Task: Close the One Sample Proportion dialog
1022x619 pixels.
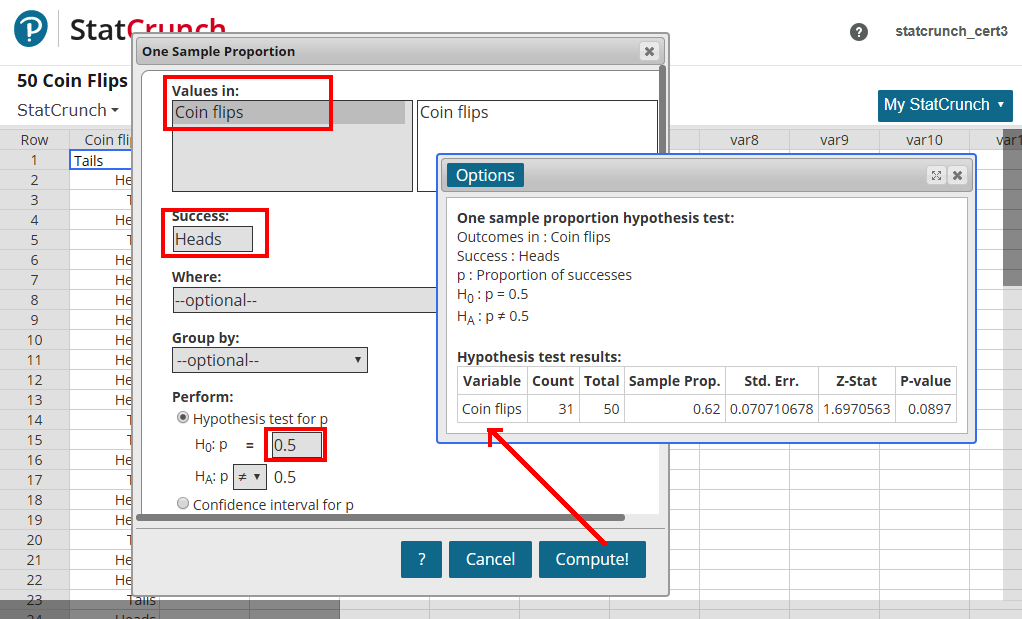Action: tap(649, 51)
